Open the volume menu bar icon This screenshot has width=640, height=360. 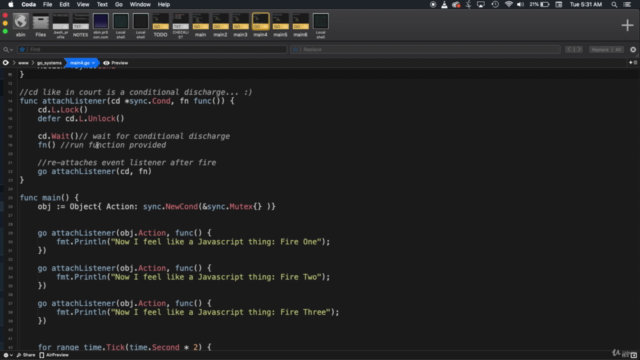[520, 4]
